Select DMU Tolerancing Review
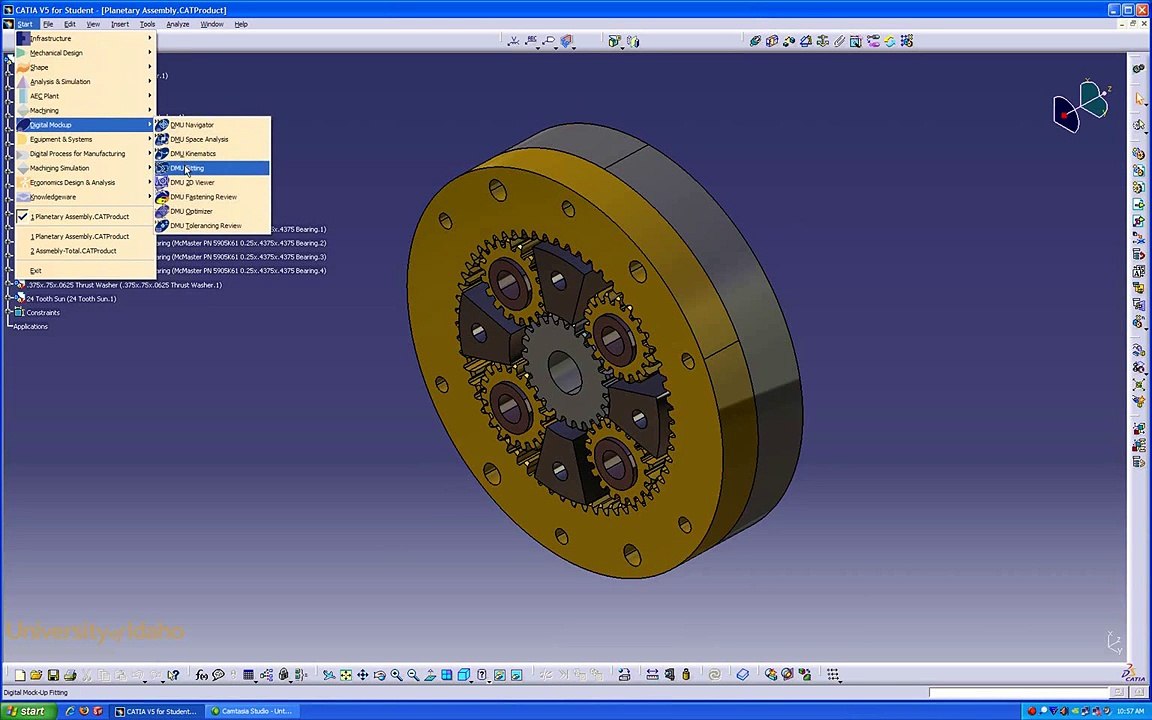1152x720 pixels. [212, 226]
